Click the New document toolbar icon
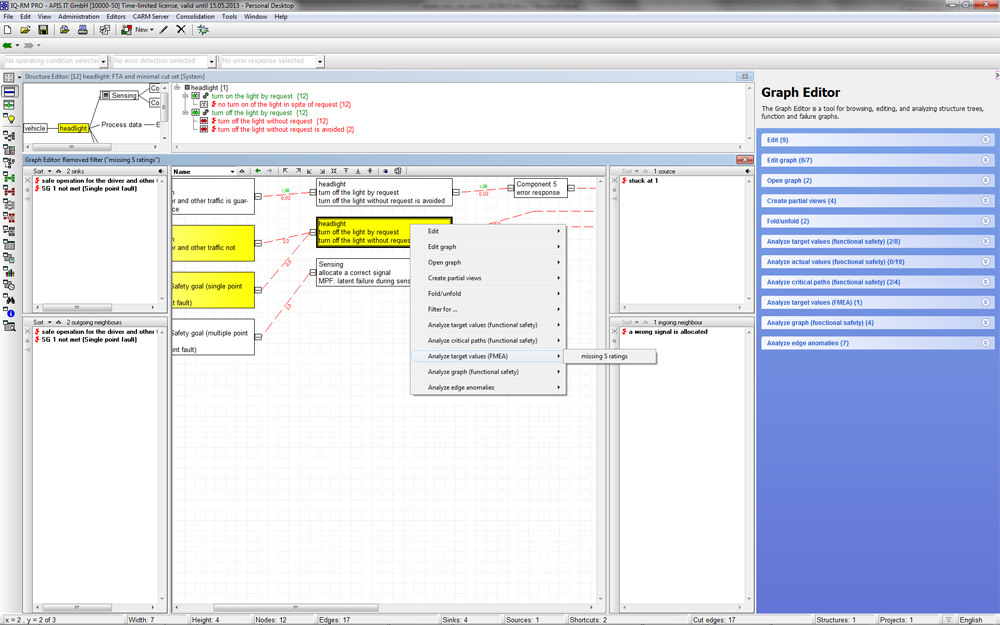Viewport: 1000px width, 625px height. [8, 30]
